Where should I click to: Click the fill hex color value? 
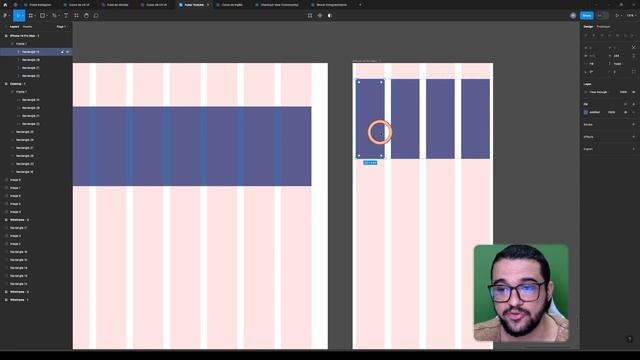[595, 112]
